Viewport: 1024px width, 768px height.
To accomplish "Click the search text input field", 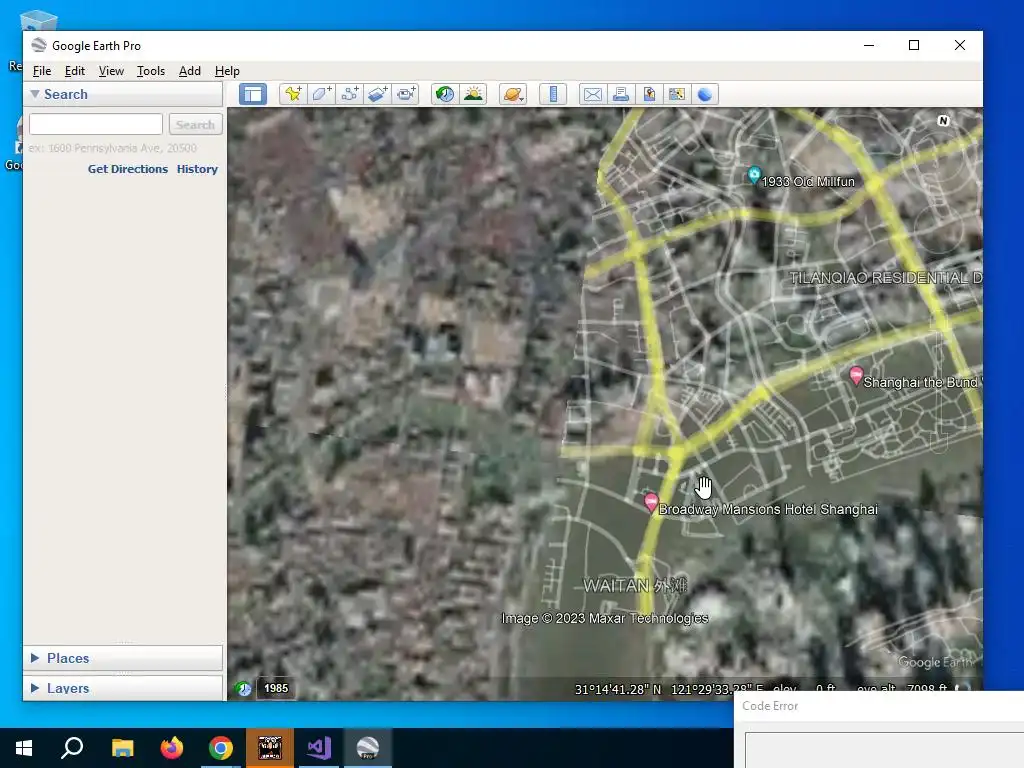I will pyautogui.click(x=96, y=124).
